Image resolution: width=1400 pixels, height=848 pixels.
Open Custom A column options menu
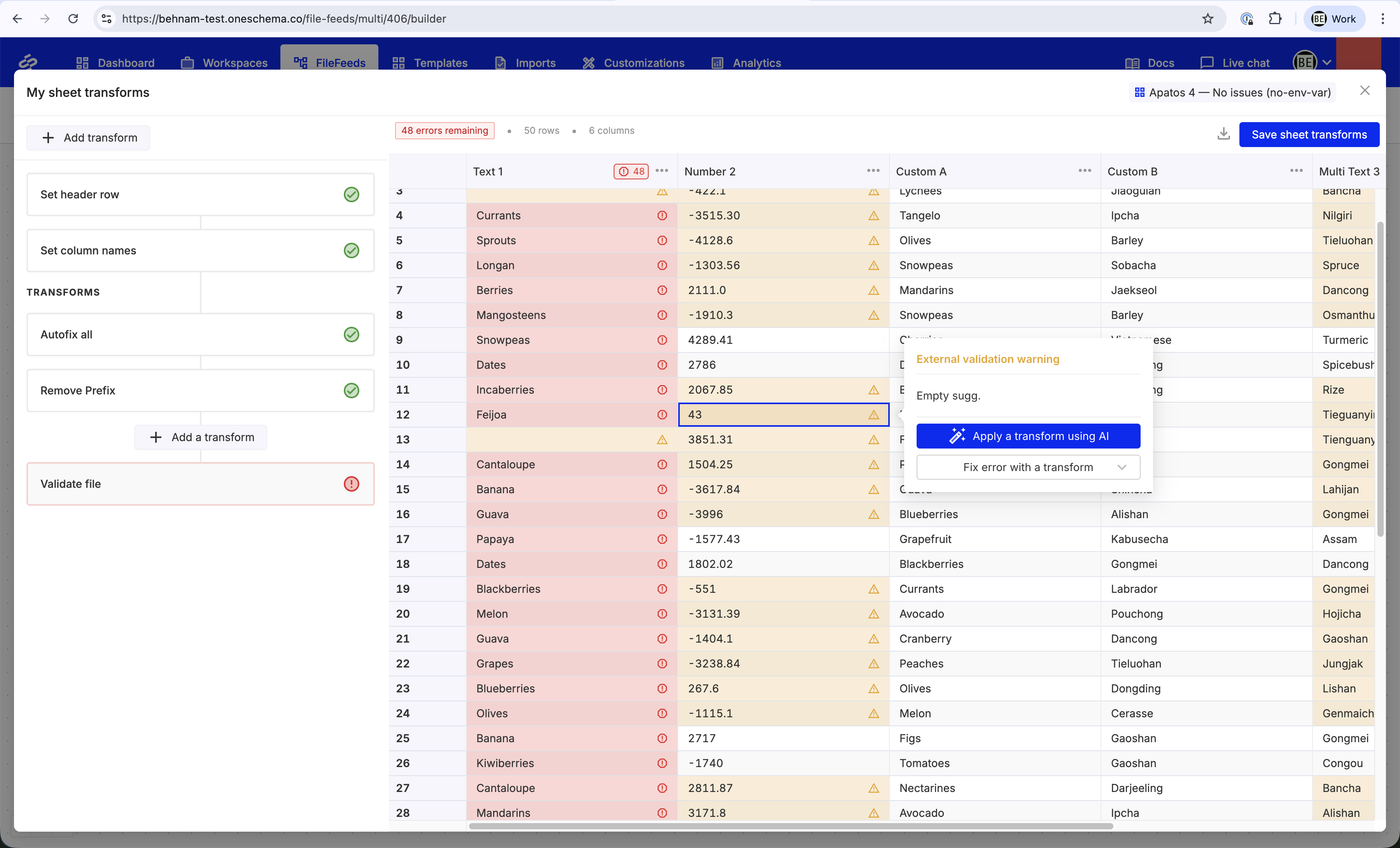click(1084, 171)
